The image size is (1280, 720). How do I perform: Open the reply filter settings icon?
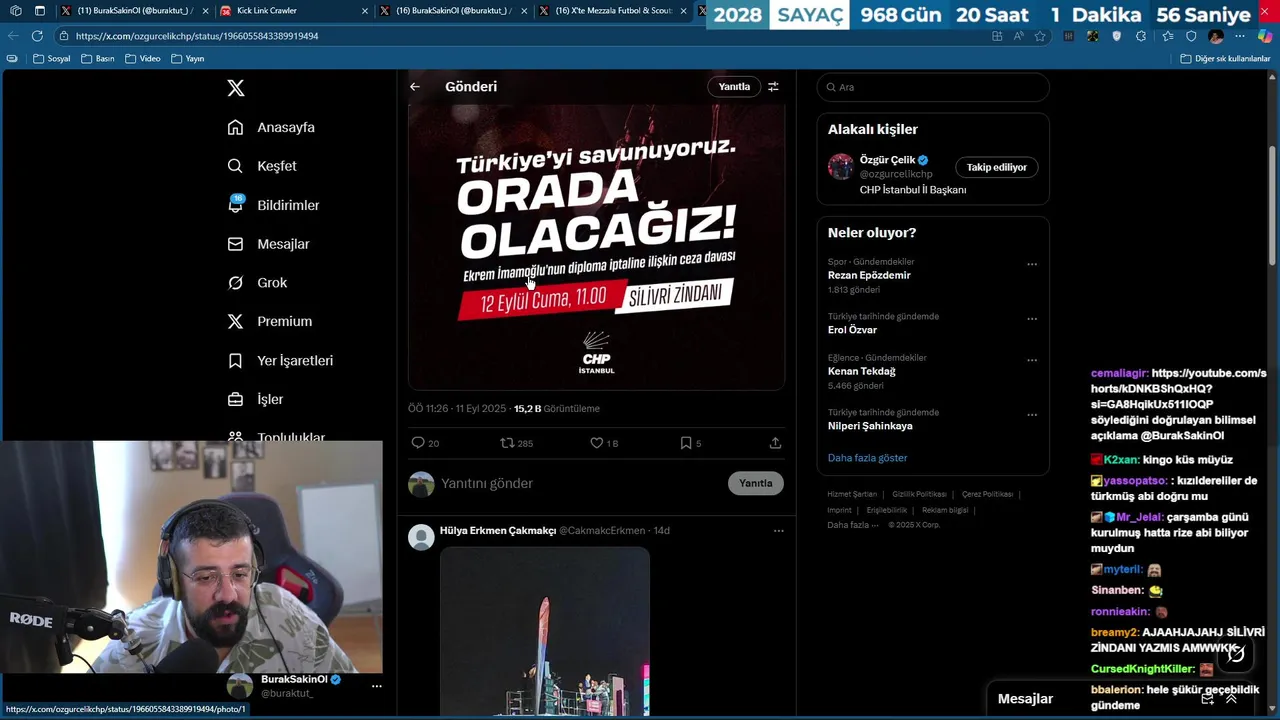coord(773,87)
